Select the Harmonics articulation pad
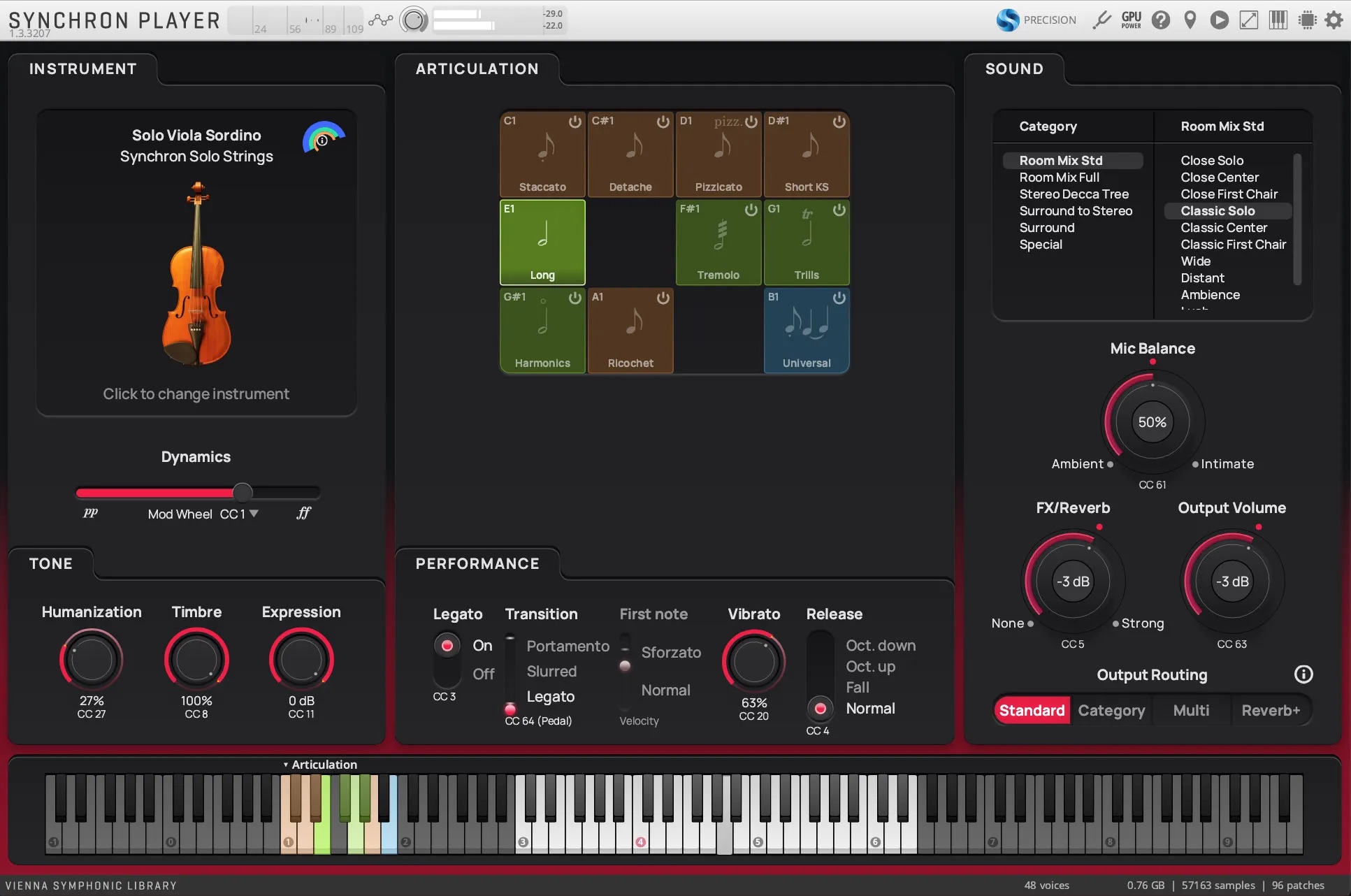 (x=542, y=330)
